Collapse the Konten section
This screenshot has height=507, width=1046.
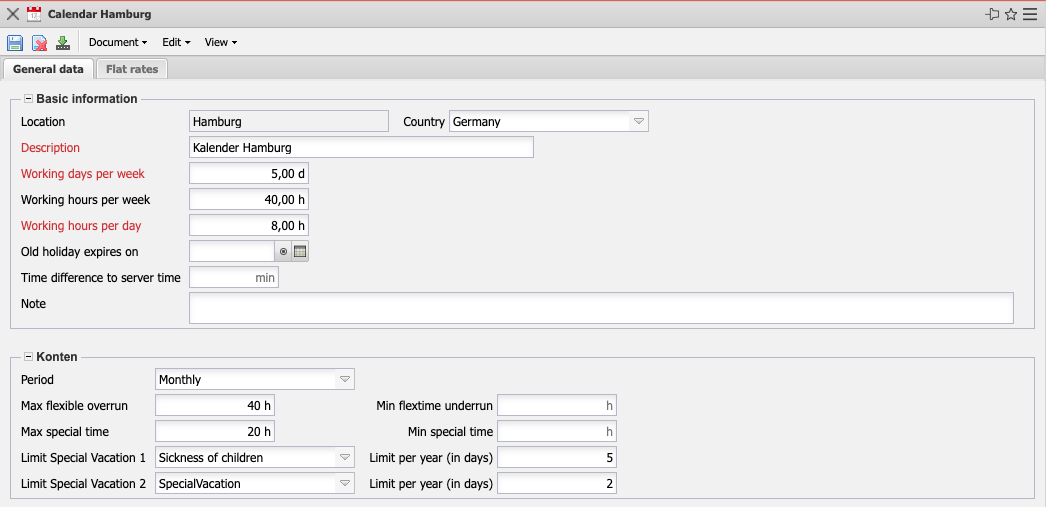28,357
